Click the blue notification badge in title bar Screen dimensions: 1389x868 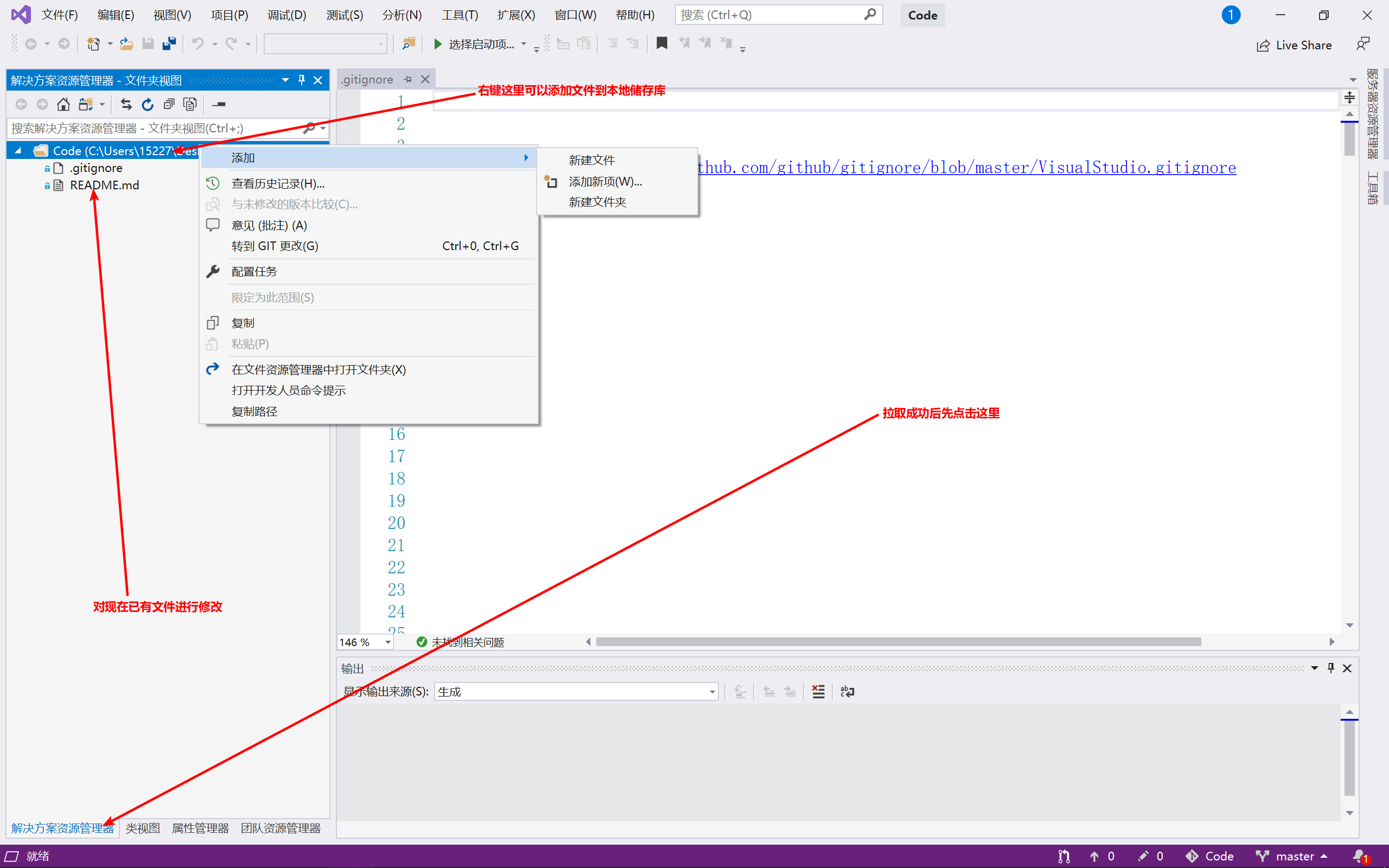pyautogui.click(x=1231, y=15)
